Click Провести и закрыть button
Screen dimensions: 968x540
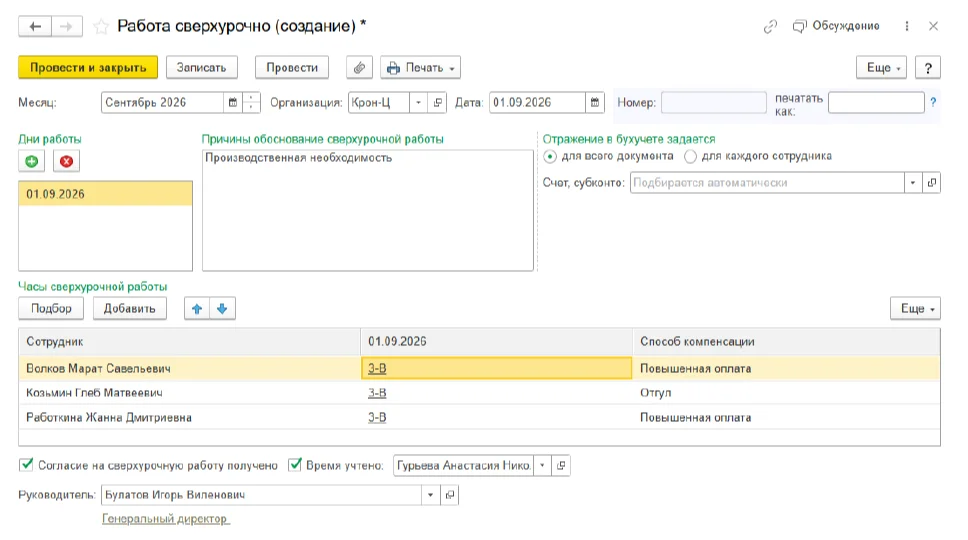coord(88,67)
